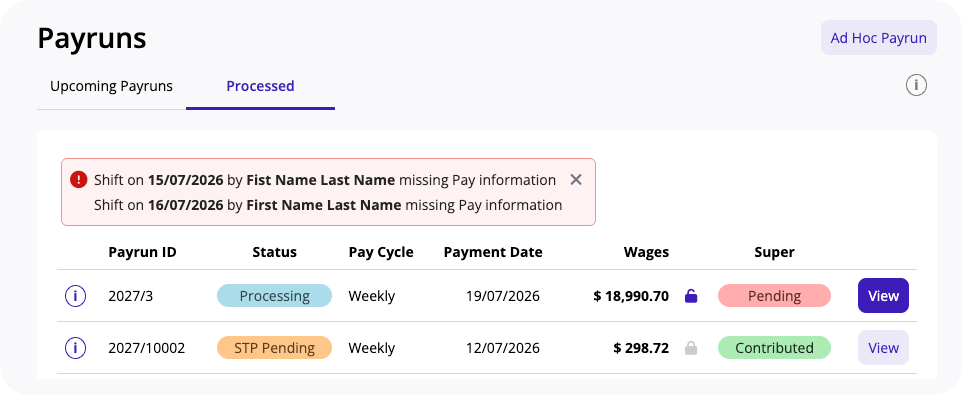Click the alert line for shift 16/07/2026
This screenshot has width=962, height=395.
(x=328, y=205)
